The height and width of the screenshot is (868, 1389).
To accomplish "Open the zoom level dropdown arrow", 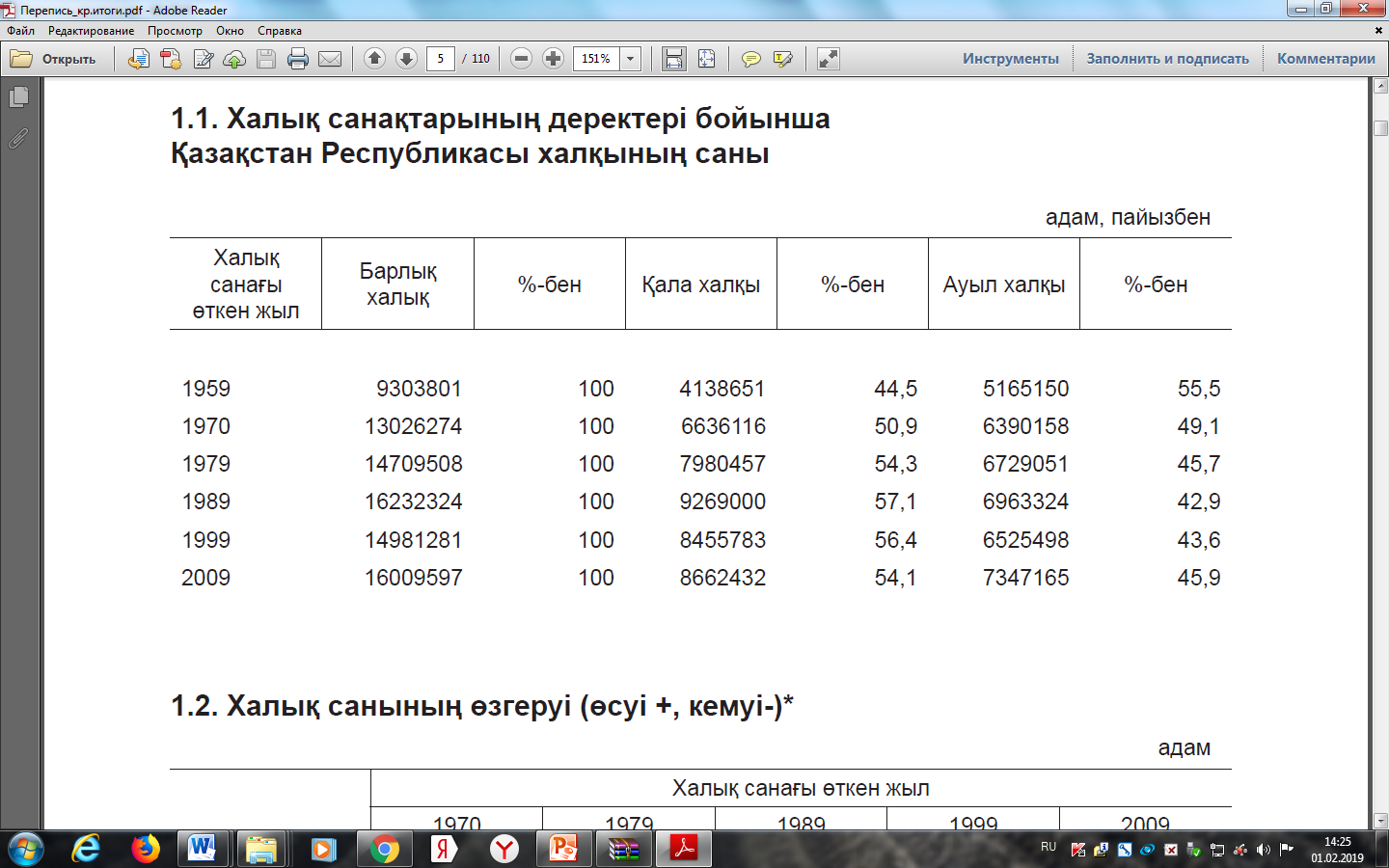I will click(631, 59).
